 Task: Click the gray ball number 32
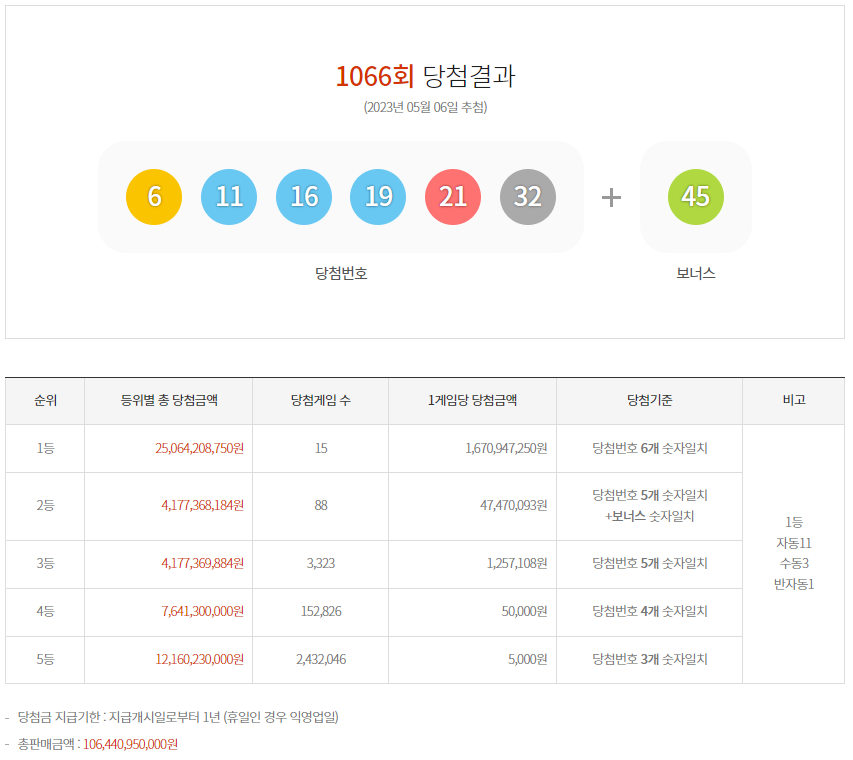coord(528,197)
